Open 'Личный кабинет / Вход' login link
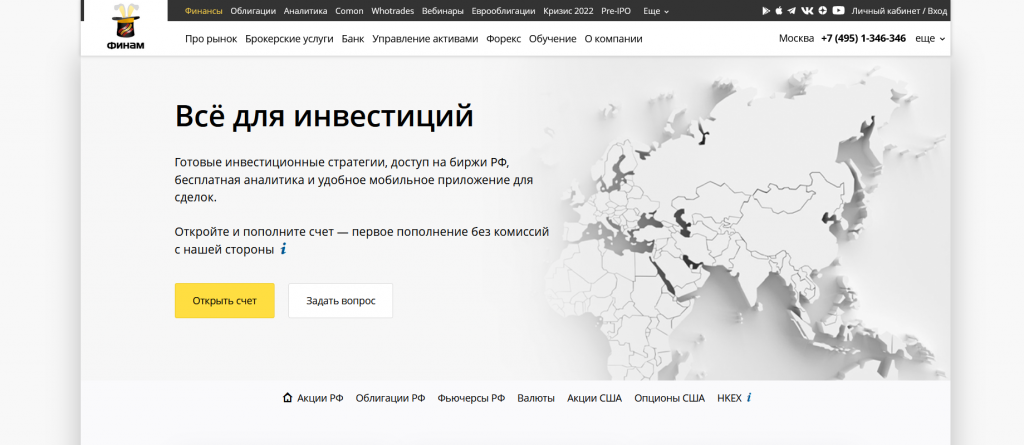The image size is (1024, 445). tap(899, 11)
